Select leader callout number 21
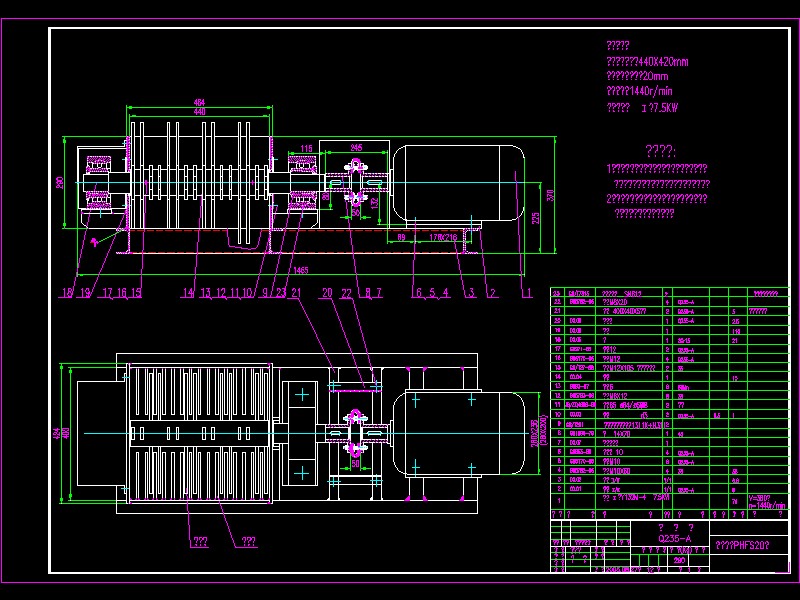This screenshot has height=600, width=800. coord(296,293)
